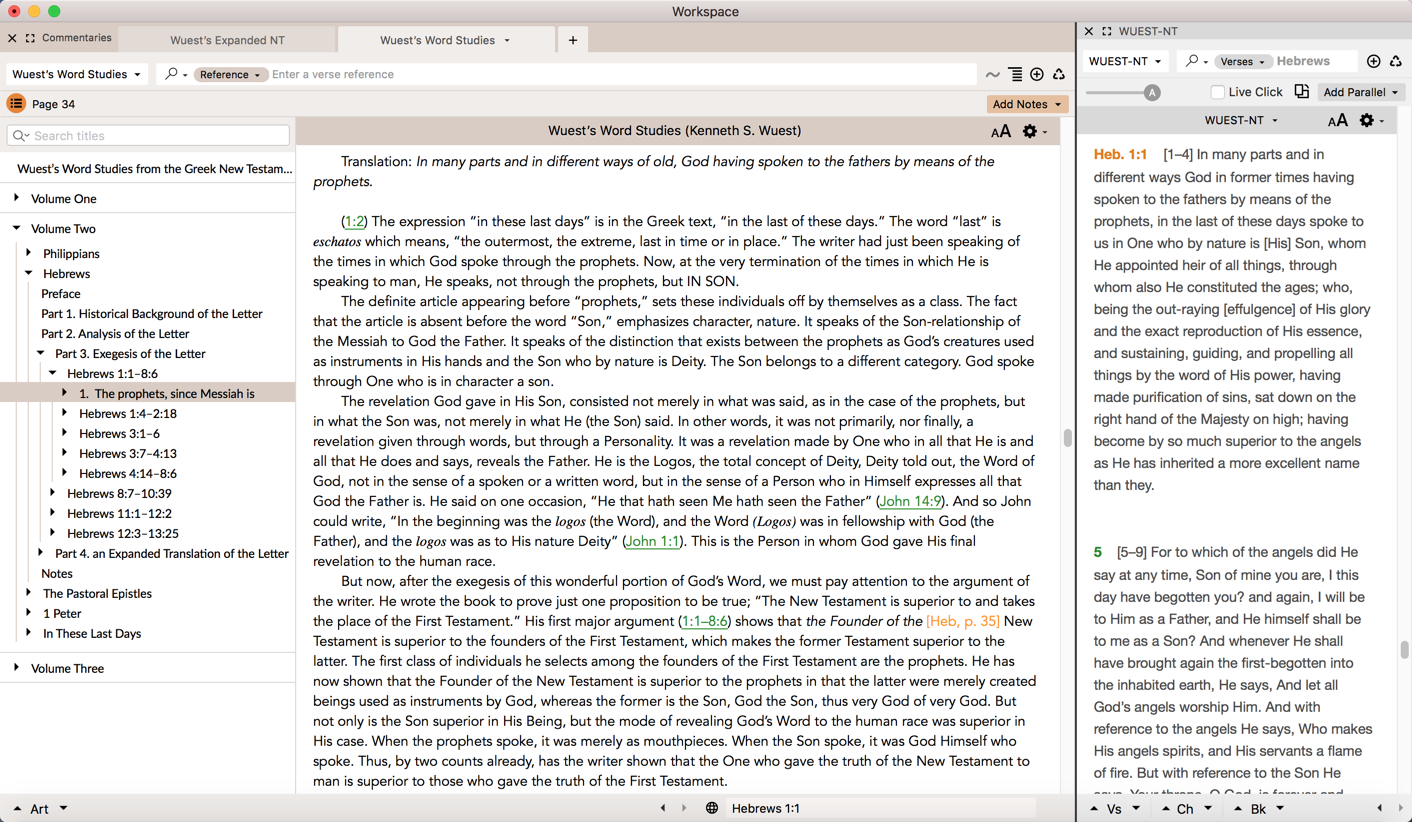Click the up arrow next to Bk
Image resolution: width=1412 pixels, height=822 pixels.
click(1238, 808)
